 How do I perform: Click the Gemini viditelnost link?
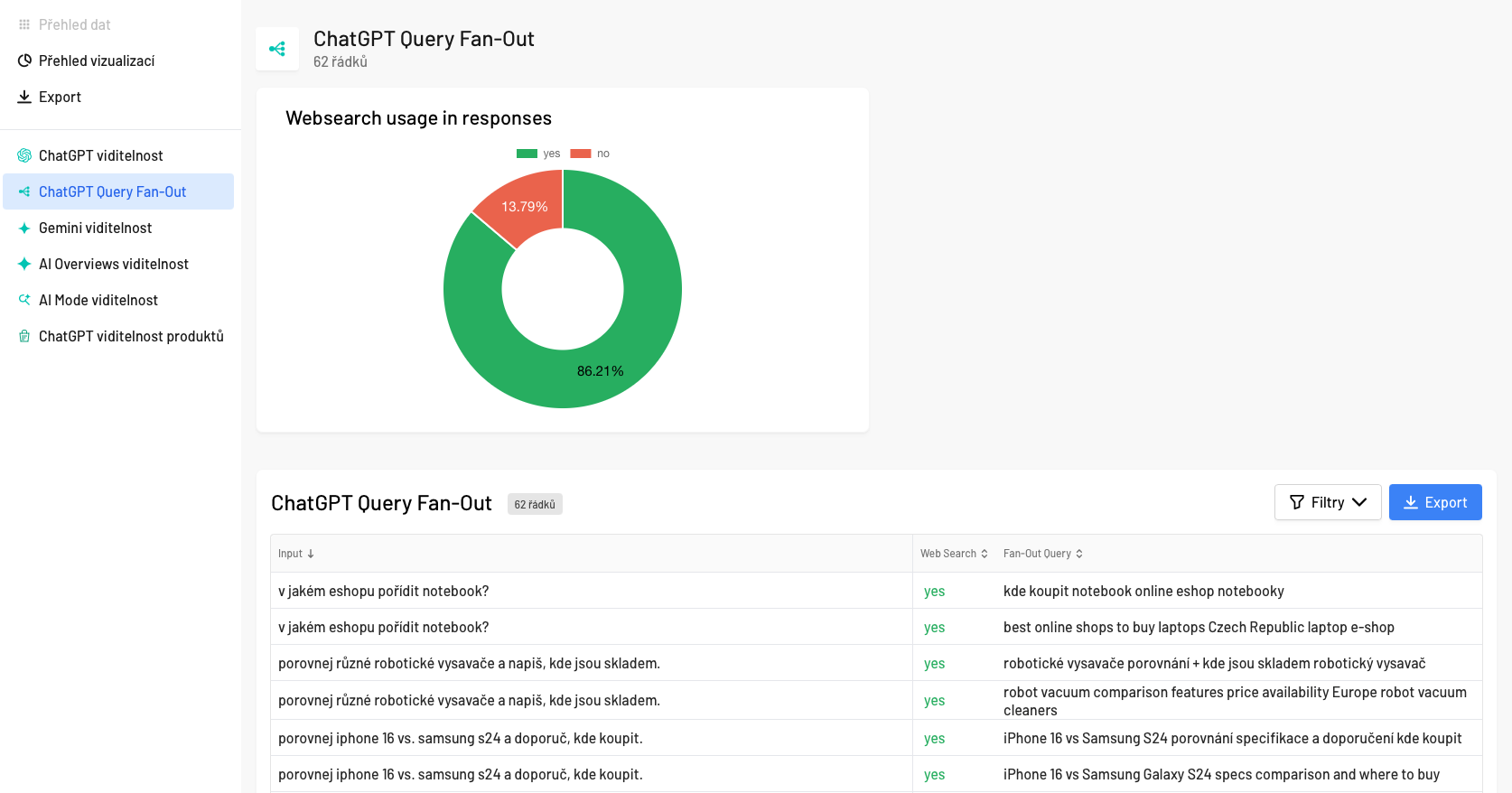tap(95, 228)
